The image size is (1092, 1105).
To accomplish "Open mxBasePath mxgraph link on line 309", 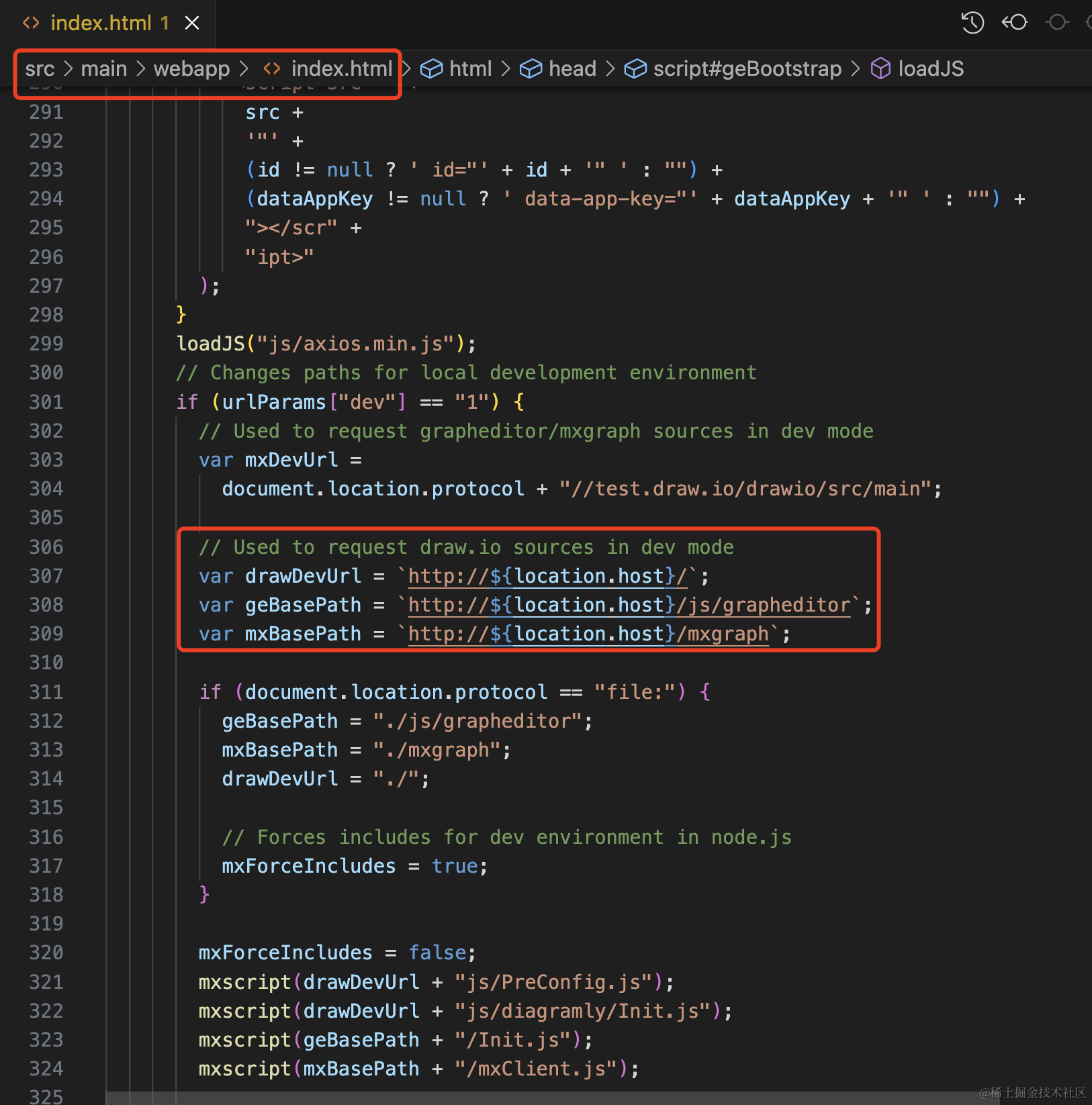I will pos(588,634).
